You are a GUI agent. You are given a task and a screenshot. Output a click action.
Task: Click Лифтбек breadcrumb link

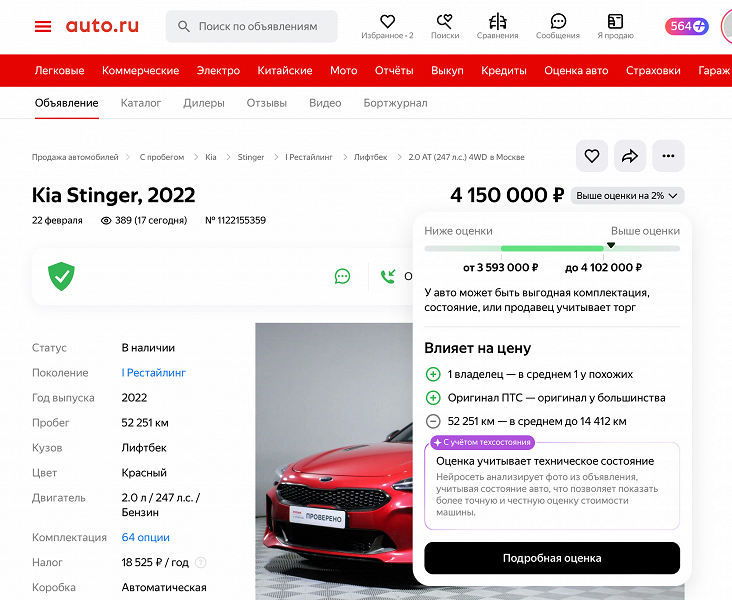[x=370, y=157]
